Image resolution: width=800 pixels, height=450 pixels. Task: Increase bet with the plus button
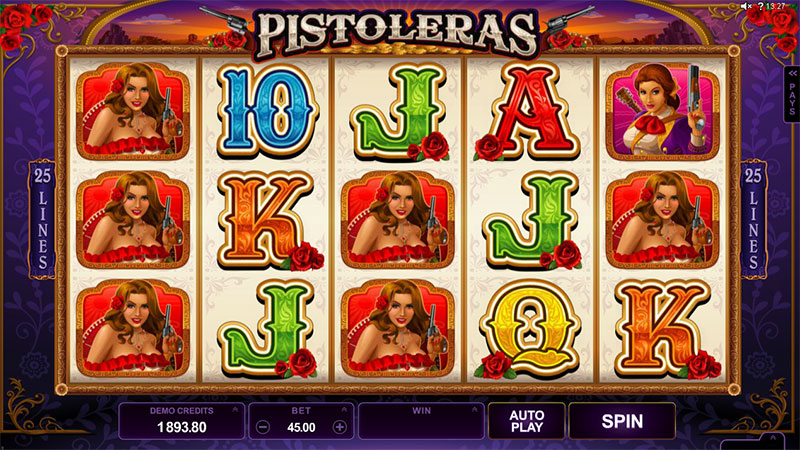pyautogui.click(x=340, y=427)
